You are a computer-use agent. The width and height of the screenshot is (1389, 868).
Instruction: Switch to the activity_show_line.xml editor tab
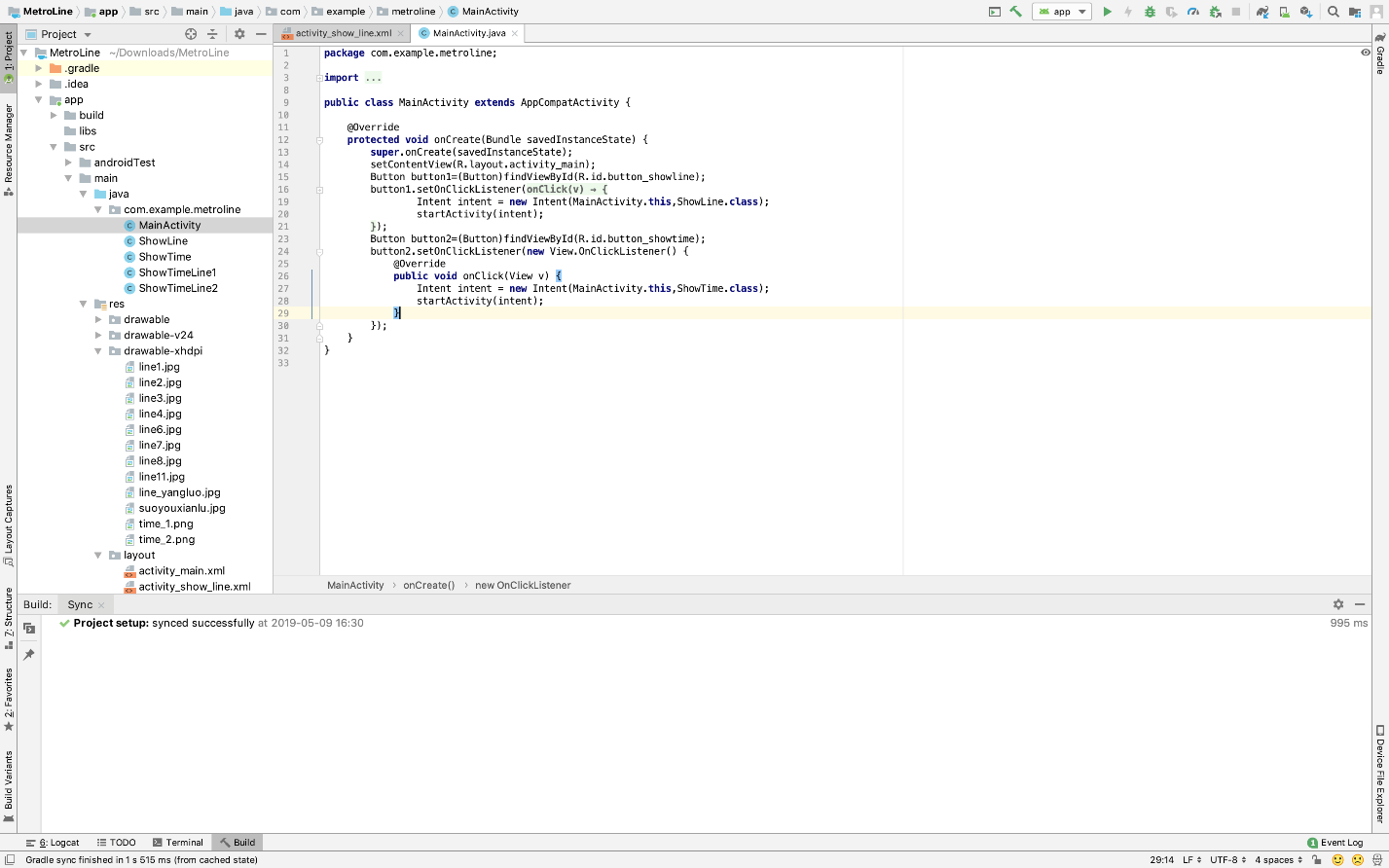pyautogui.click(x=343, y=33)
